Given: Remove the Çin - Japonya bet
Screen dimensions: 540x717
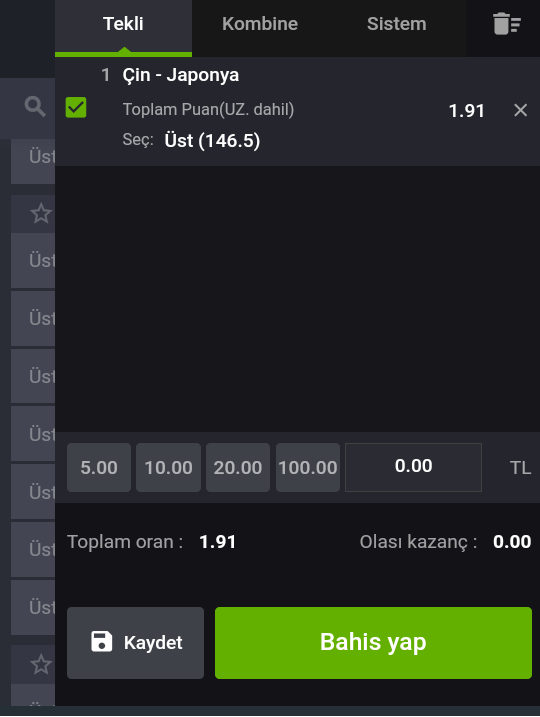Looking at the screenshot, I should [x=520, y=110].
